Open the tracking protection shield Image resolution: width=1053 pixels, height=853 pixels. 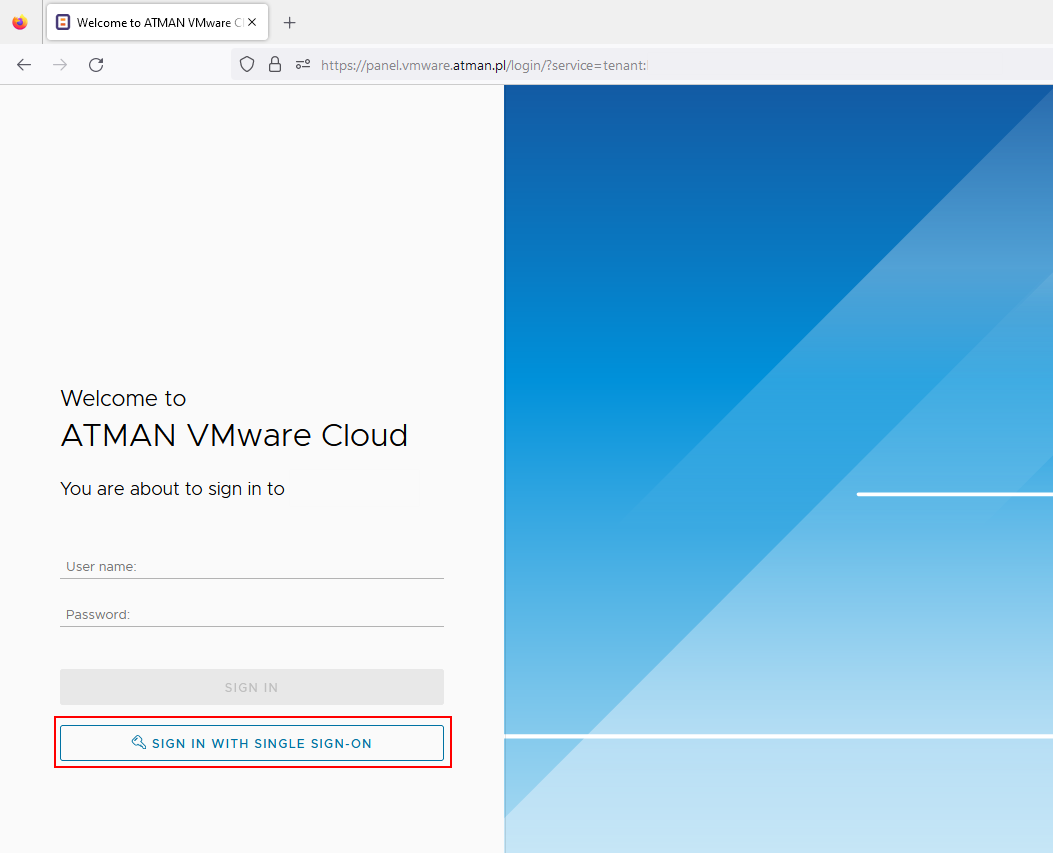pyautogui.click(x=247, y=64)
